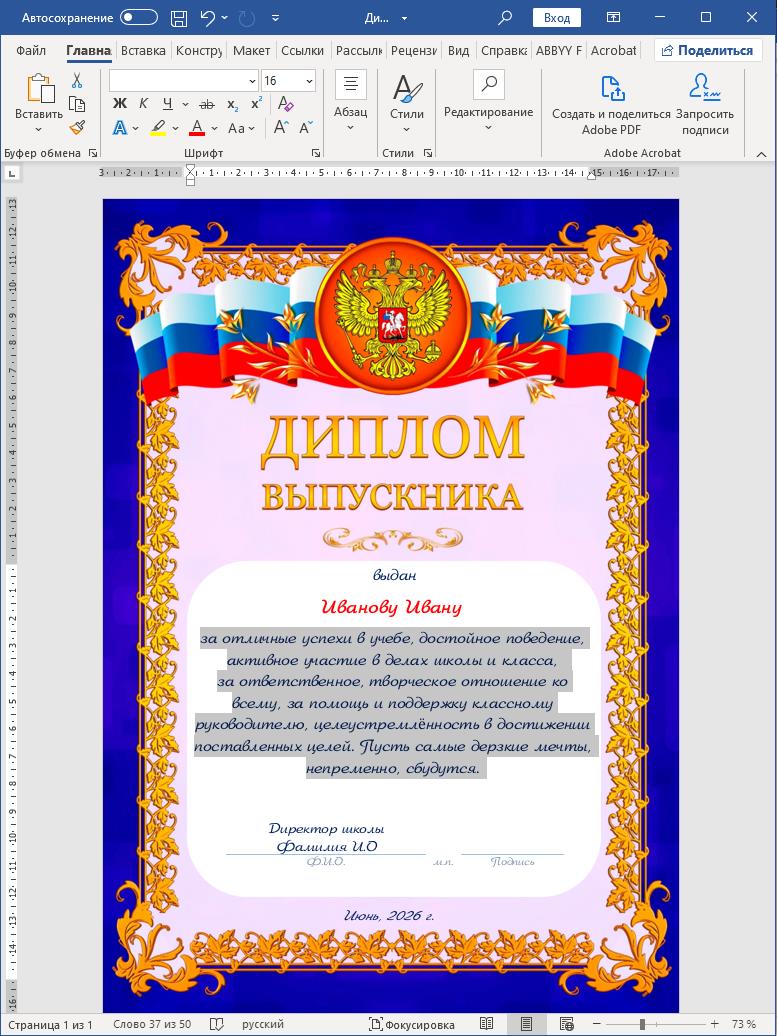Switch to the Acrobat tab

pos(613,51)
